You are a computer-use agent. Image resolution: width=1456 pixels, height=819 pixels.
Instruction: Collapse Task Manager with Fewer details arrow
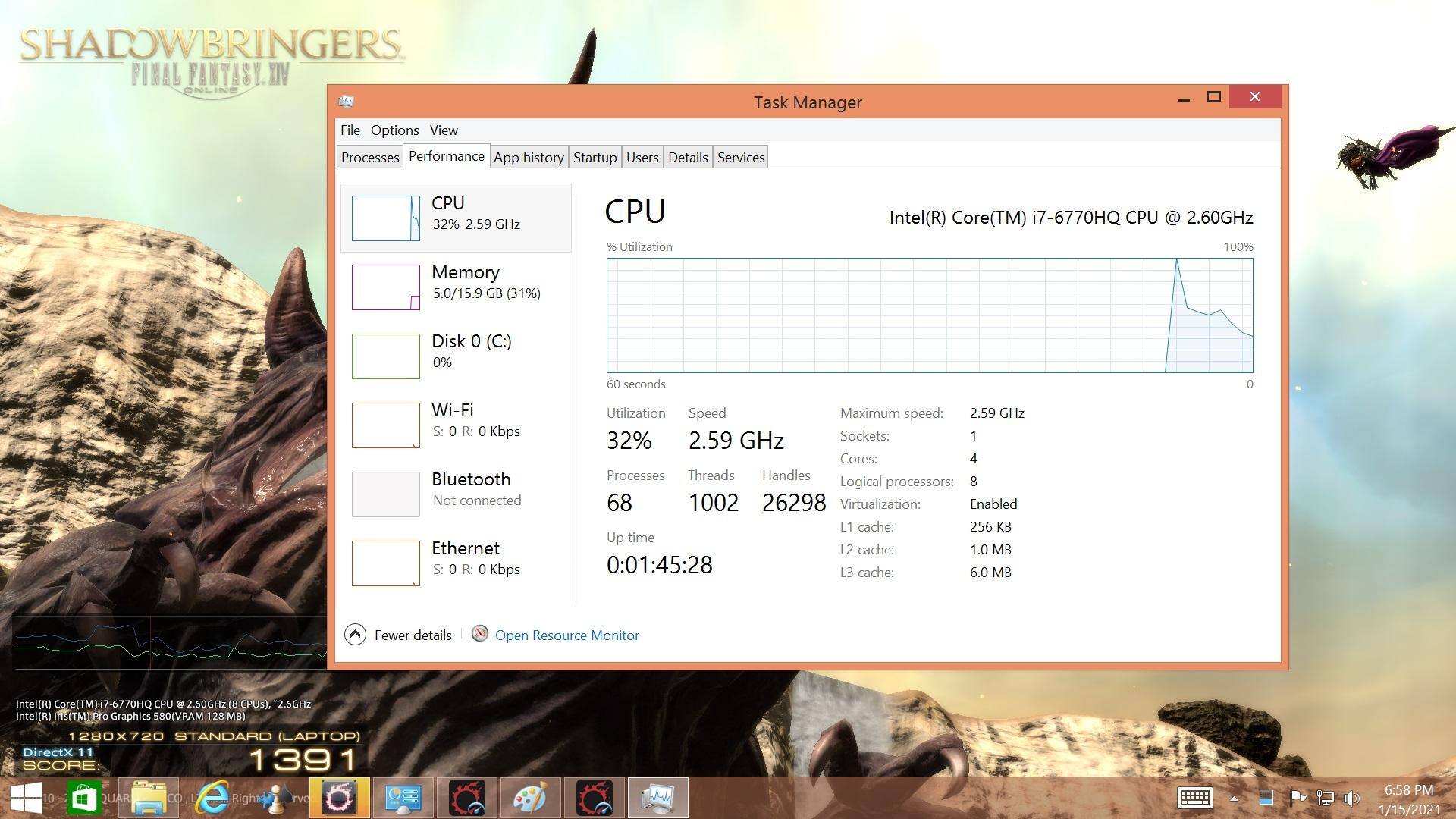coord(355,635)
